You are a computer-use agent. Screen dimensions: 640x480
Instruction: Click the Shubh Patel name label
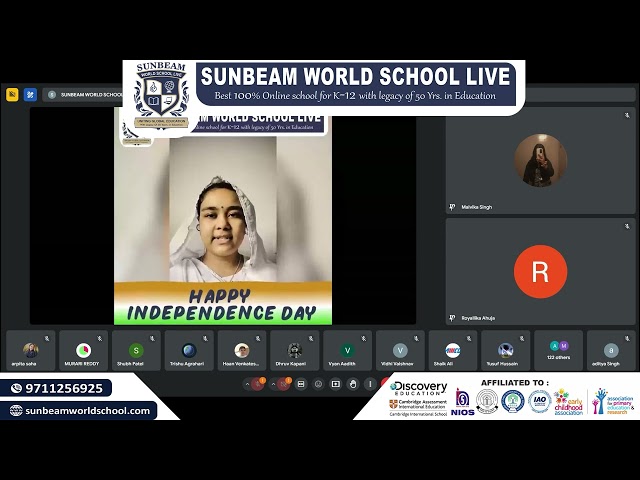[130, 364]
